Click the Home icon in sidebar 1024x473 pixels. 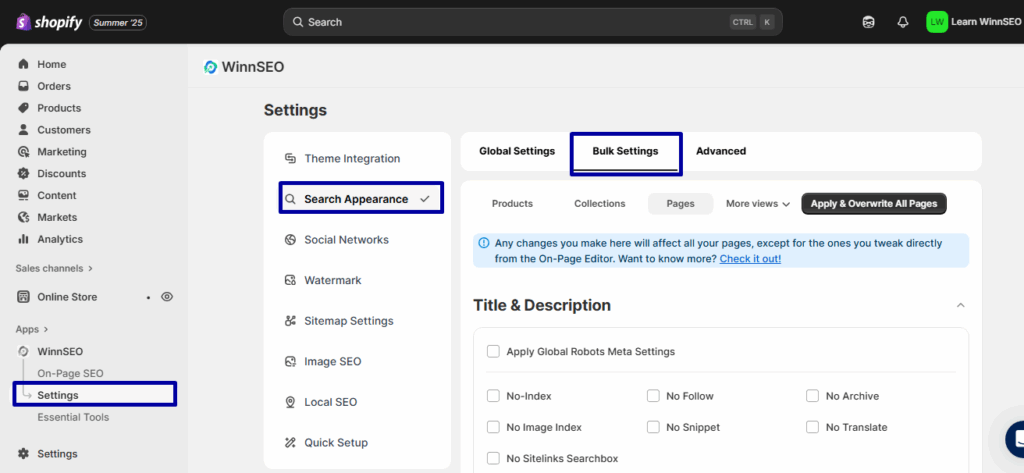24,64
